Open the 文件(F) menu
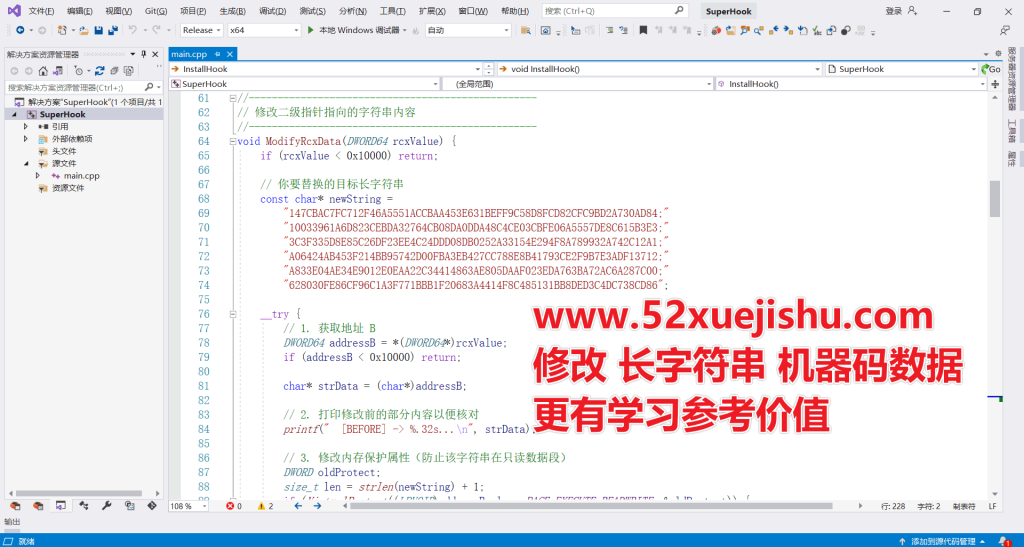 click(x=41, y=11)
